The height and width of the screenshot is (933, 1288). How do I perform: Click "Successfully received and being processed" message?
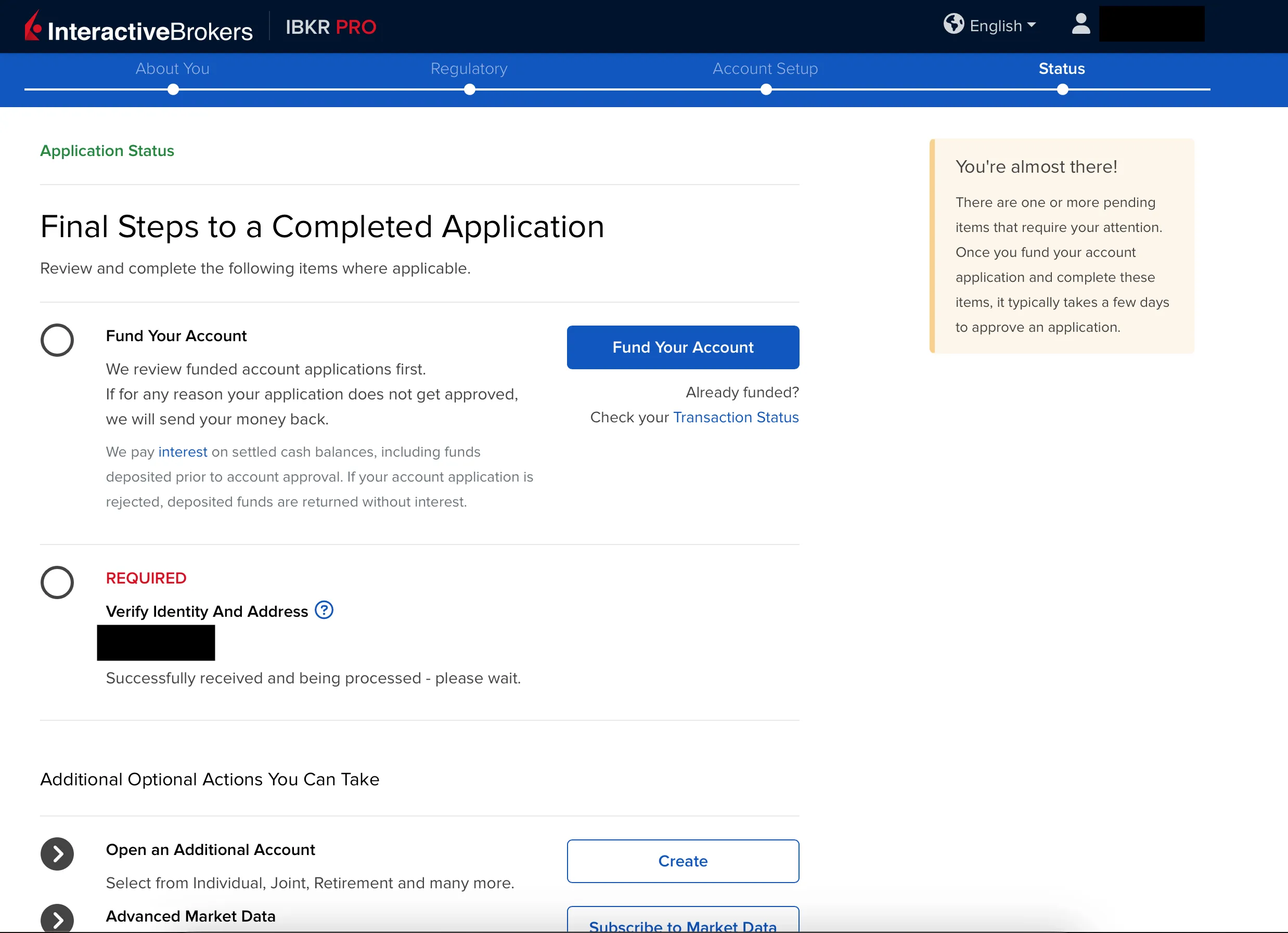[x=313, y=678]
